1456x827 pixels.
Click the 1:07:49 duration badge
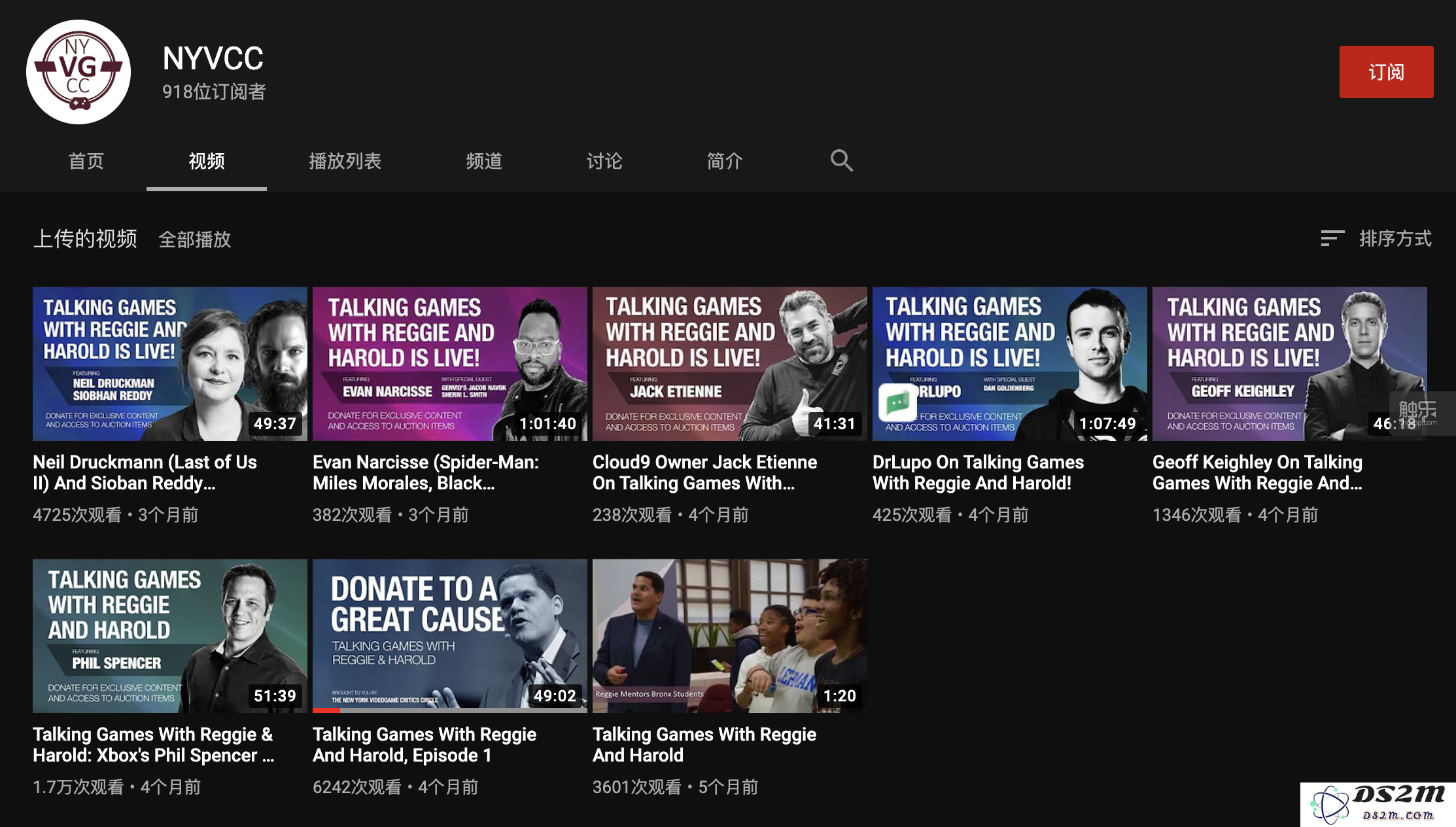1107,423
